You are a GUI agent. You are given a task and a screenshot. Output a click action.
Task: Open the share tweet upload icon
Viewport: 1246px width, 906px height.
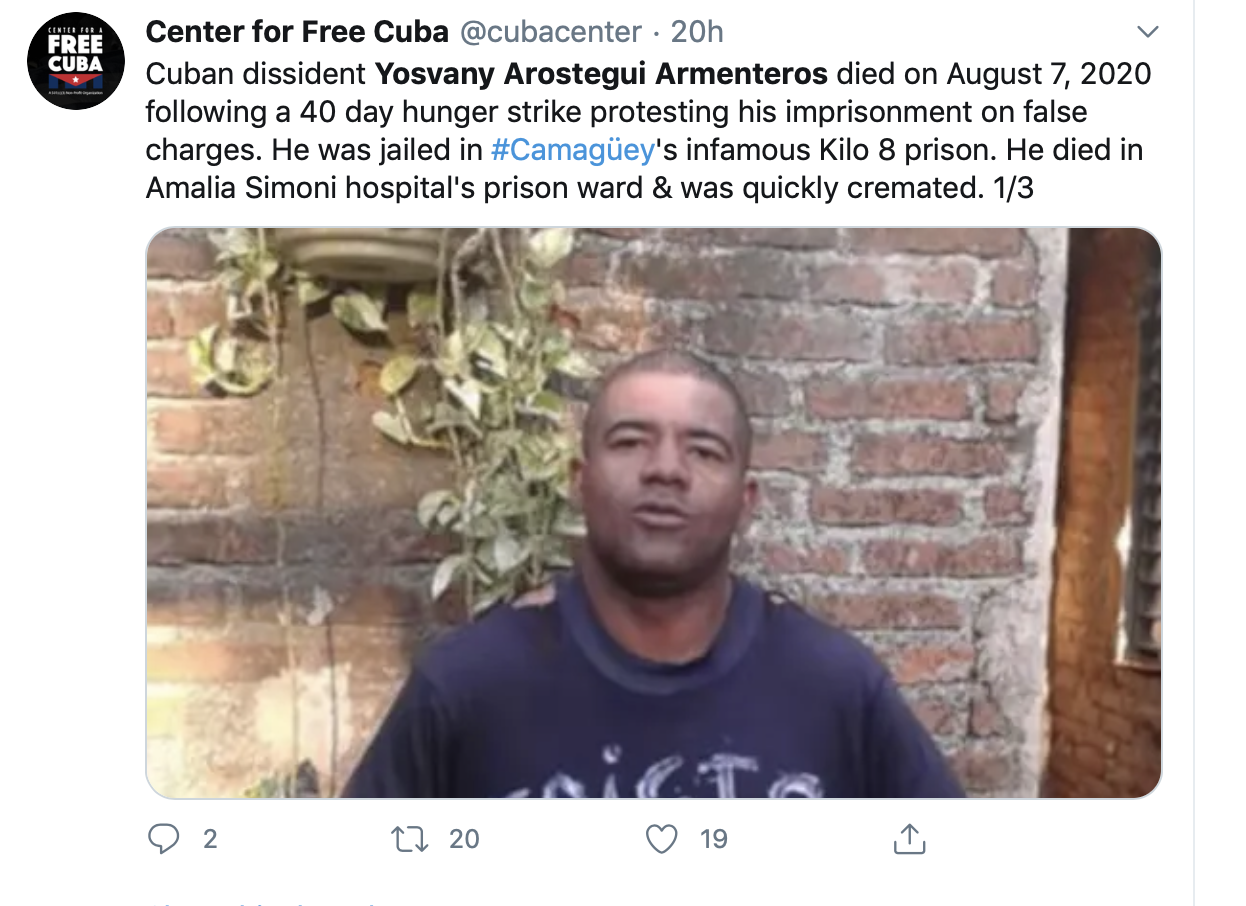tap(908, 838)
